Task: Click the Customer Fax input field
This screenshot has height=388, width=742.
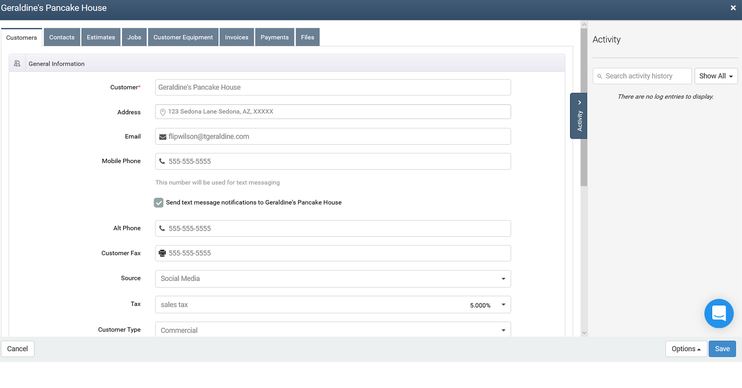Action: pyautogui.click(x=333, y=253)
